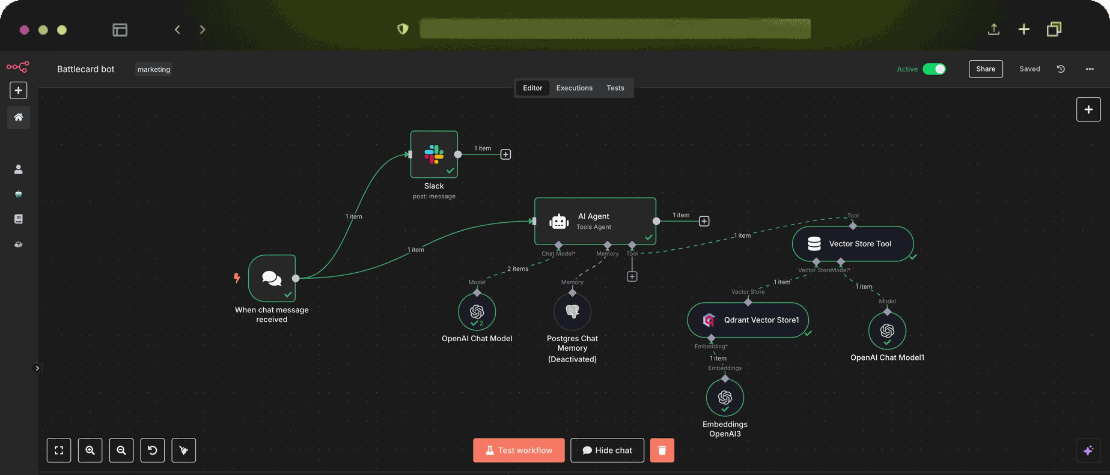Toggle the Active workflow switch
The image size is (1110, 475).
click(x=934, y=69)
